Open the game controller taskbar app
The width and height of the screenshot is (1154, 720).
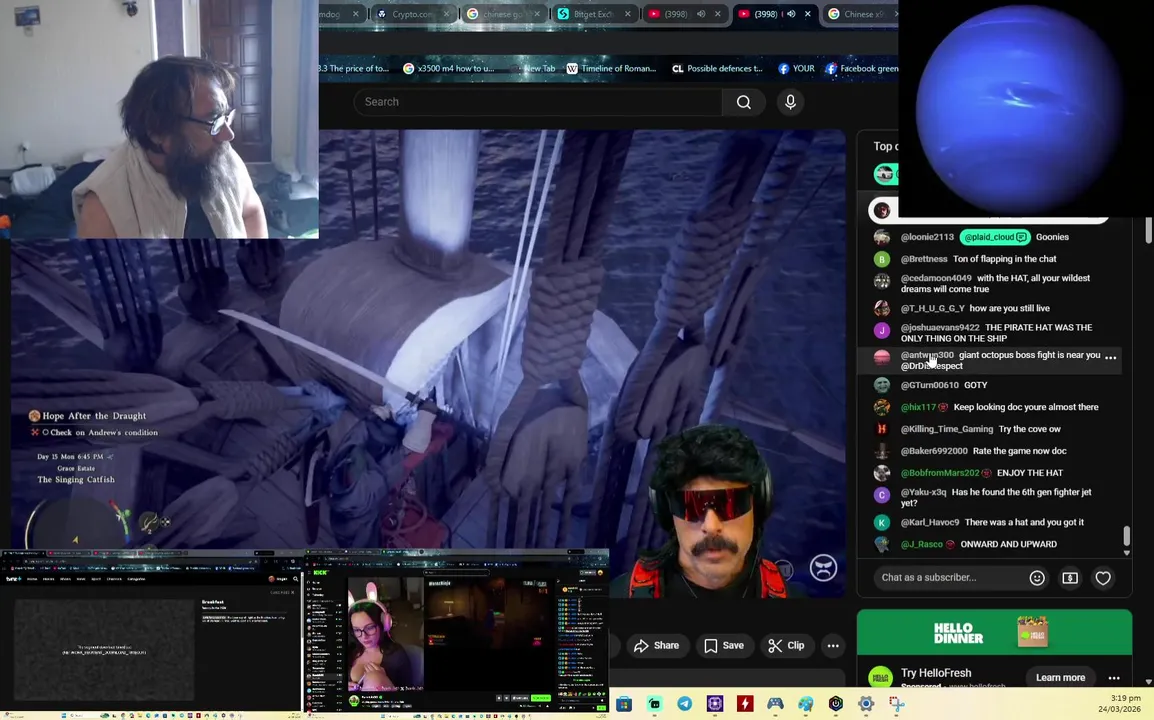tap(775, 704)
